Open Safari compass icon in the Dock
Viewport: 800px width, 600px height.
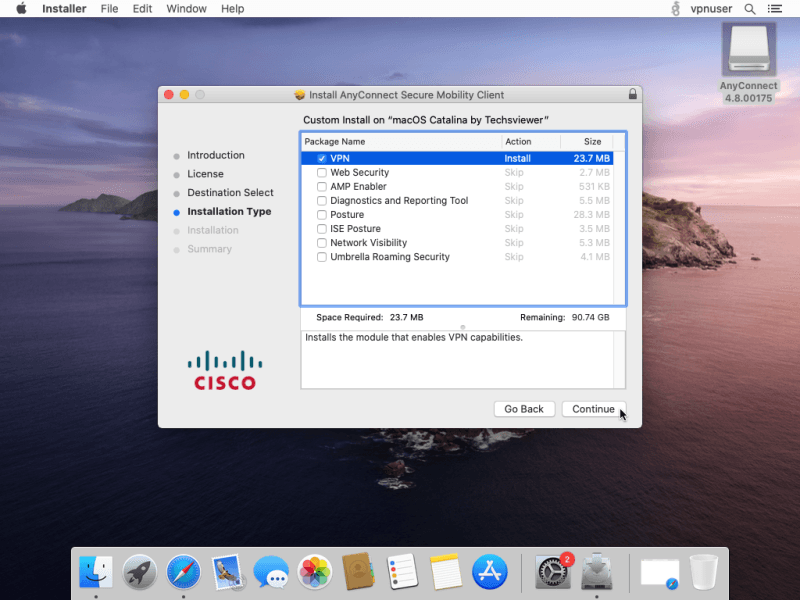[x=183, y=571]
